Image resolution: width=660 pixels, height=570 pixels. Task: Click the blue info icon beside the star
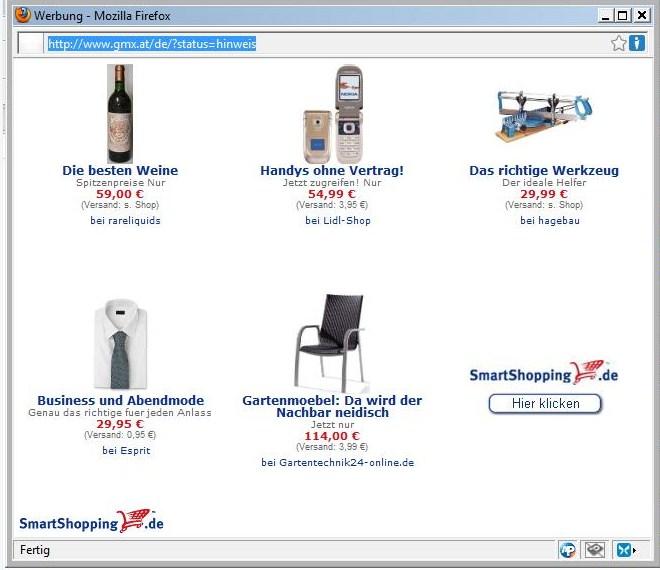[x=637, y=43]
